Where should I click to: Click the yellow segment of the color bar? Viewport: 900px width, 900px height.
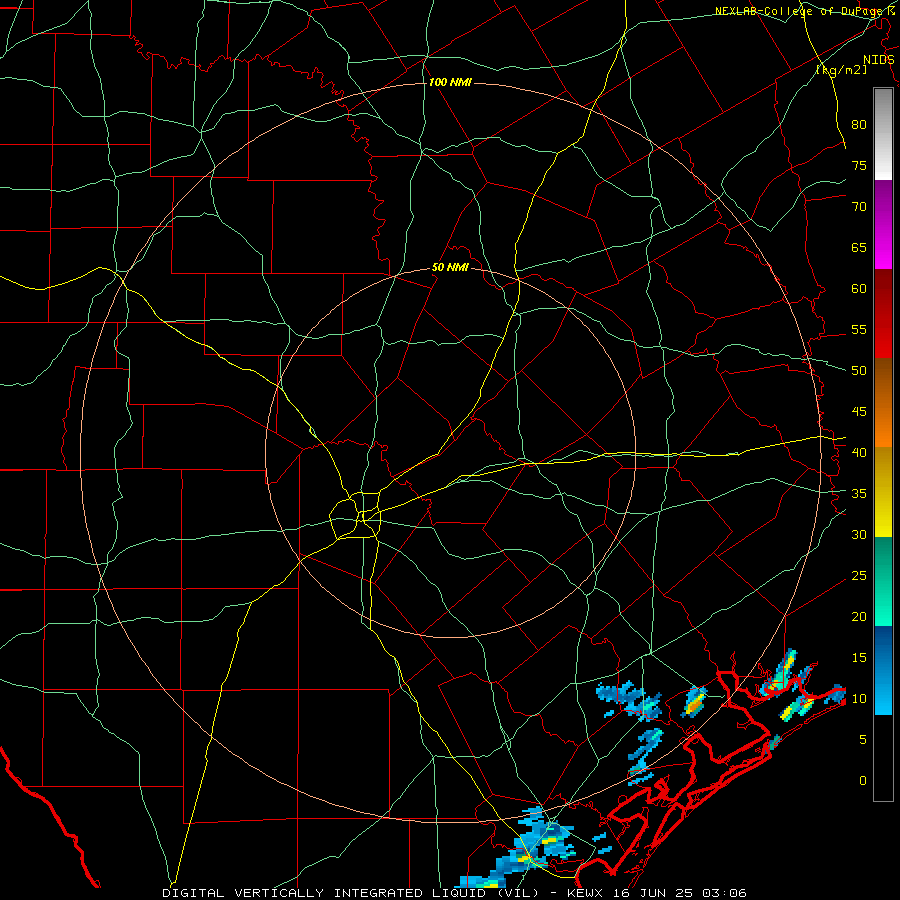click(x=883, y=492)
